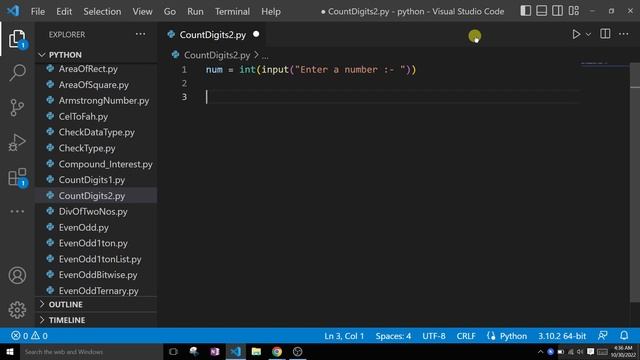Open run options dropdown arrow

click(588, 35)
